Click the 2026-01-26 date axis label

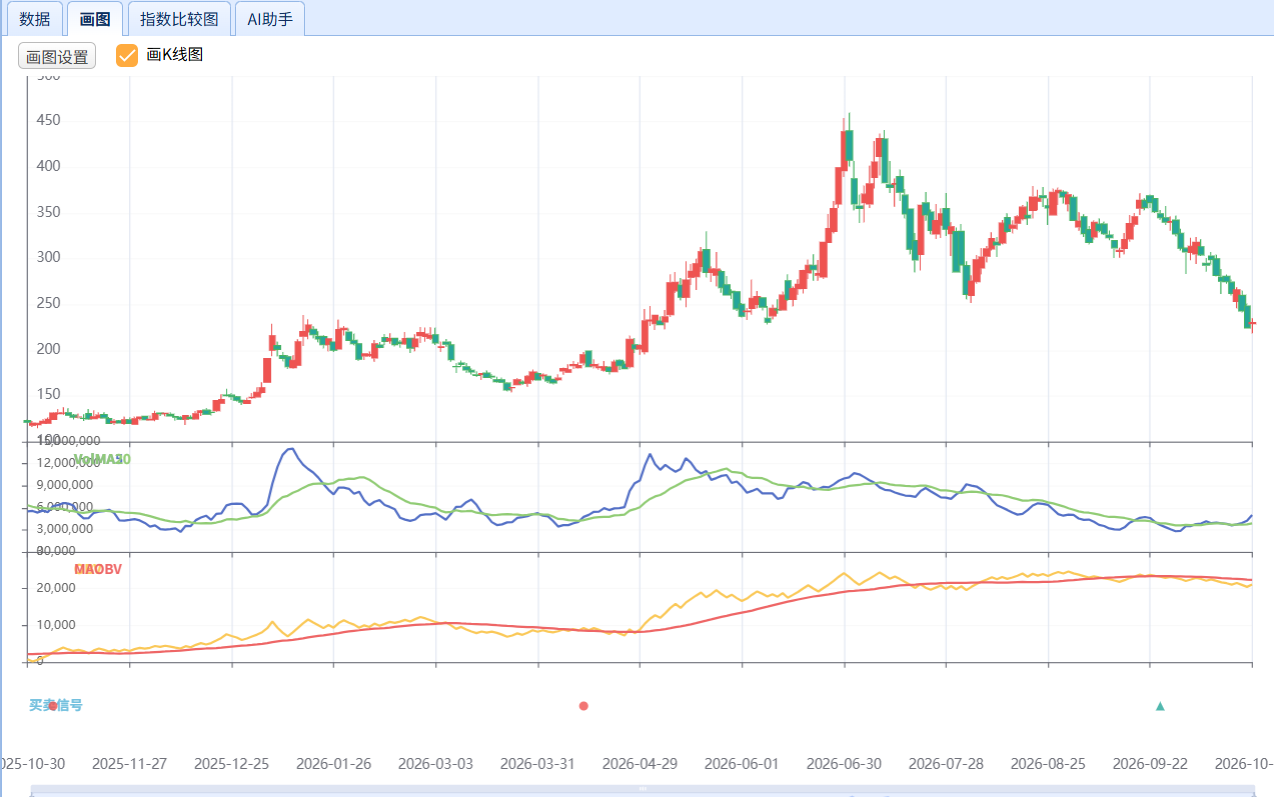point(334,764)
